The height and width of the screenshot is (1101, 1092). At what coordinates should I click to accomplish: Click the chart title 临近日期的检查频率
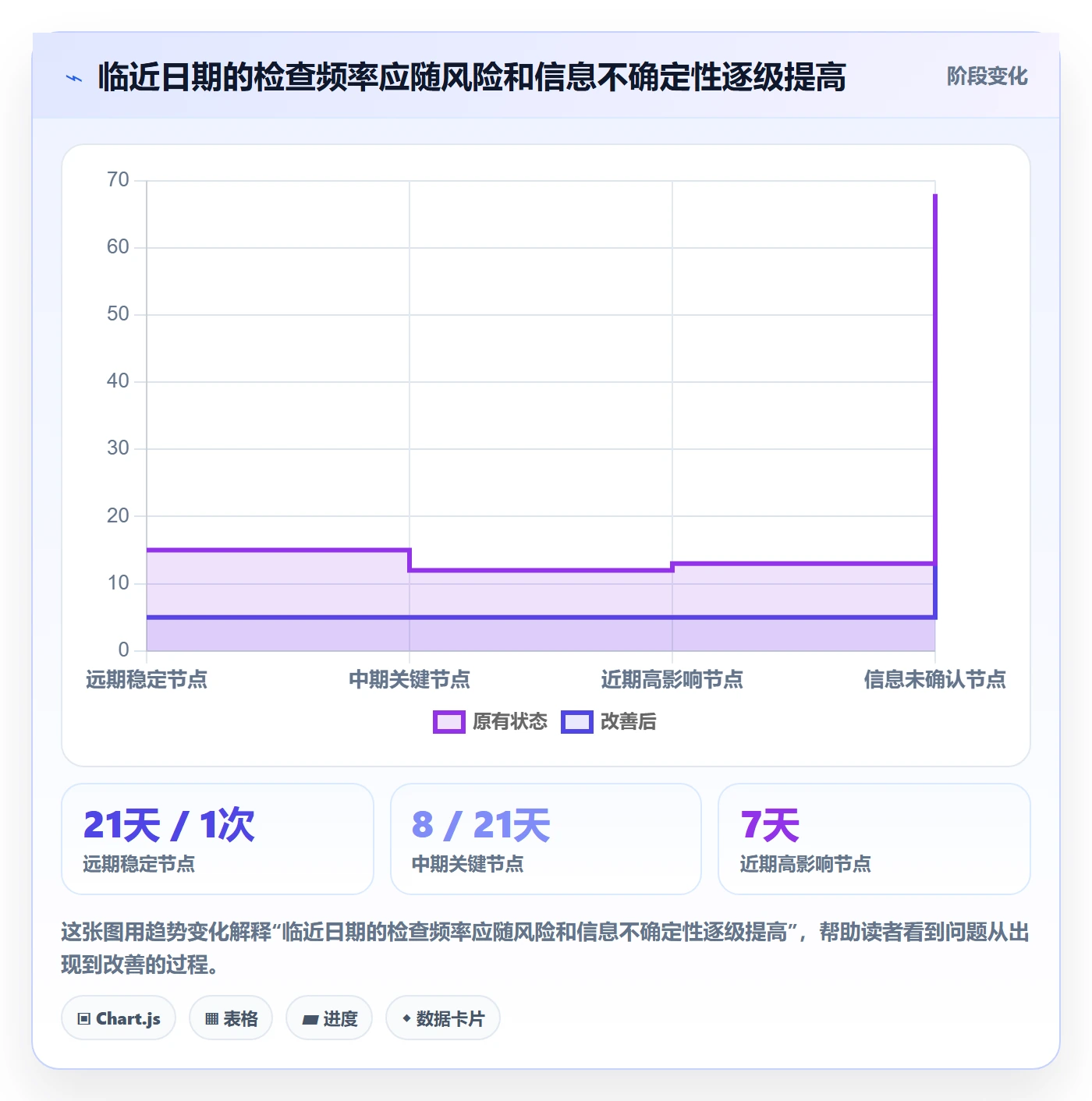pos(472,77)
